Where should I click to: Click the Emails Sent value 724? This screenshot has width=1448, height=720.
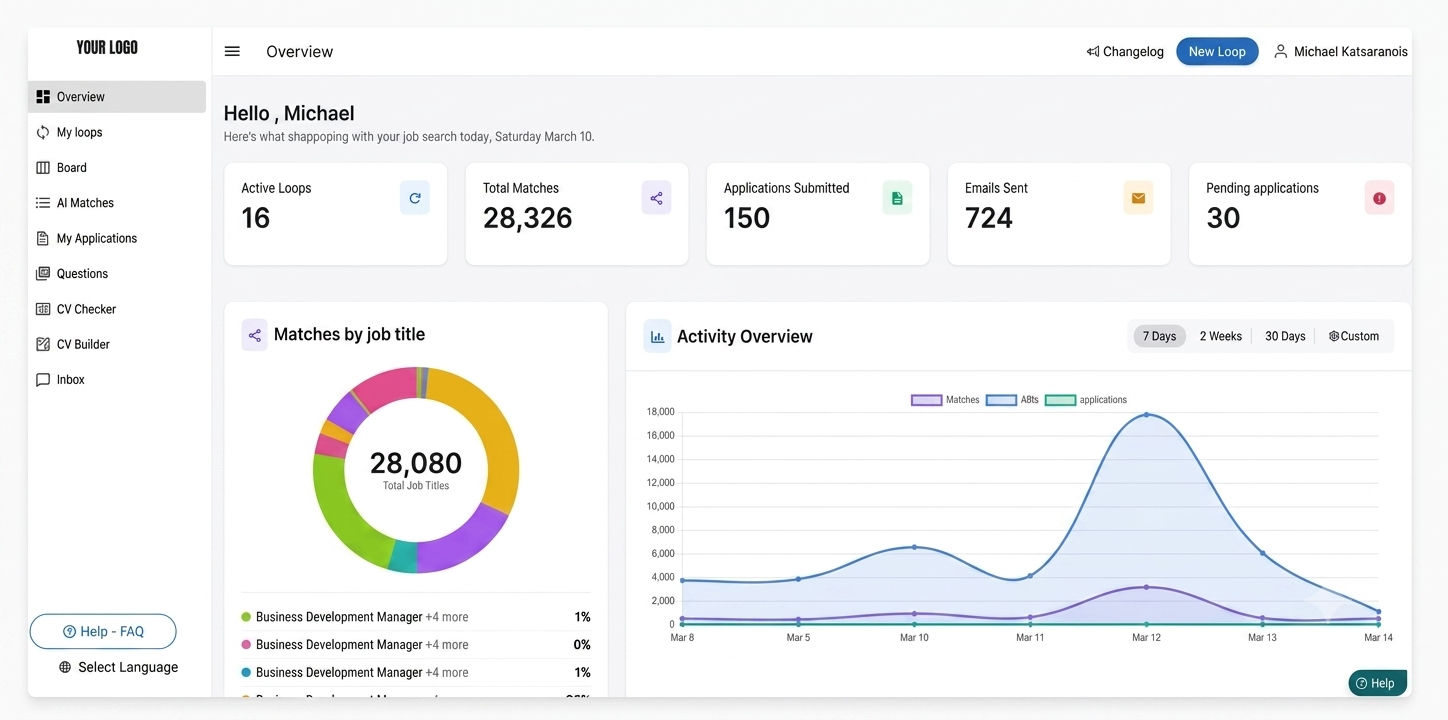coord(989,218)
